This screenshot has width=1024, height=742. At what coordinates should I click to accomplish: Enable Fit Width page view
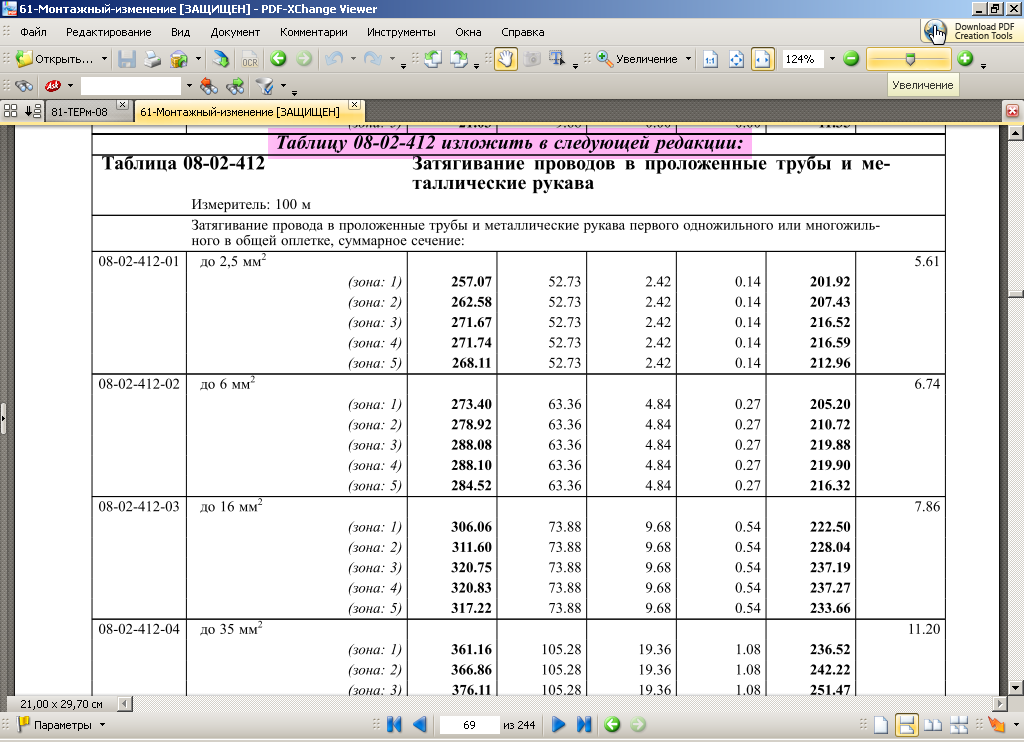(x=762, y=59)
